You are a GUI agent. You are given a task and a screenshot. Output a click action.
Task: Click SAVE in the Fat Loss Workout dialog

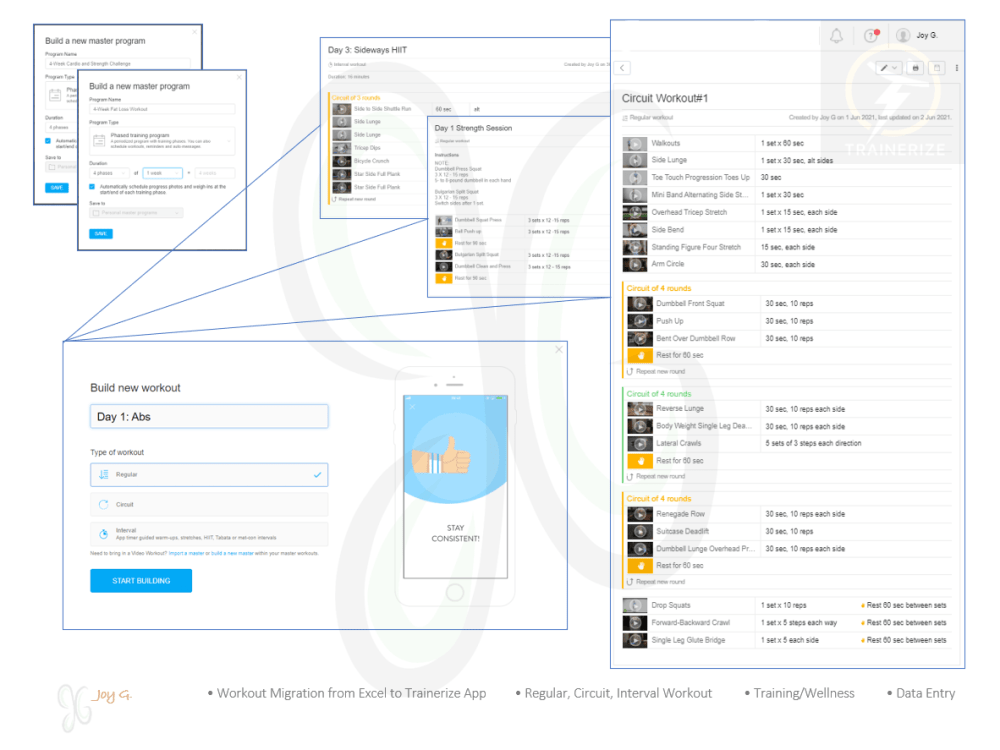[101, 234]
